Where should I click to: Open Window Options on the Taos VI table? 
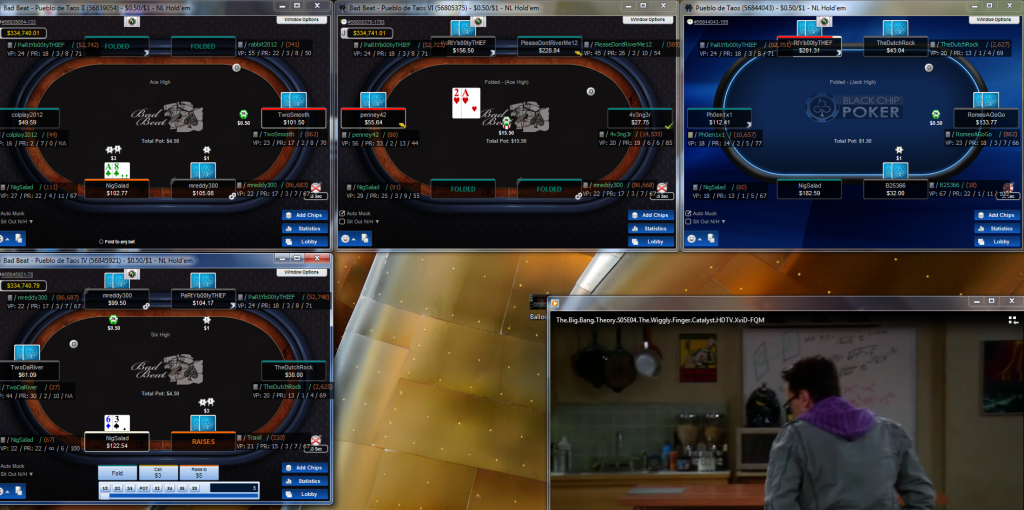pos(646,19)
